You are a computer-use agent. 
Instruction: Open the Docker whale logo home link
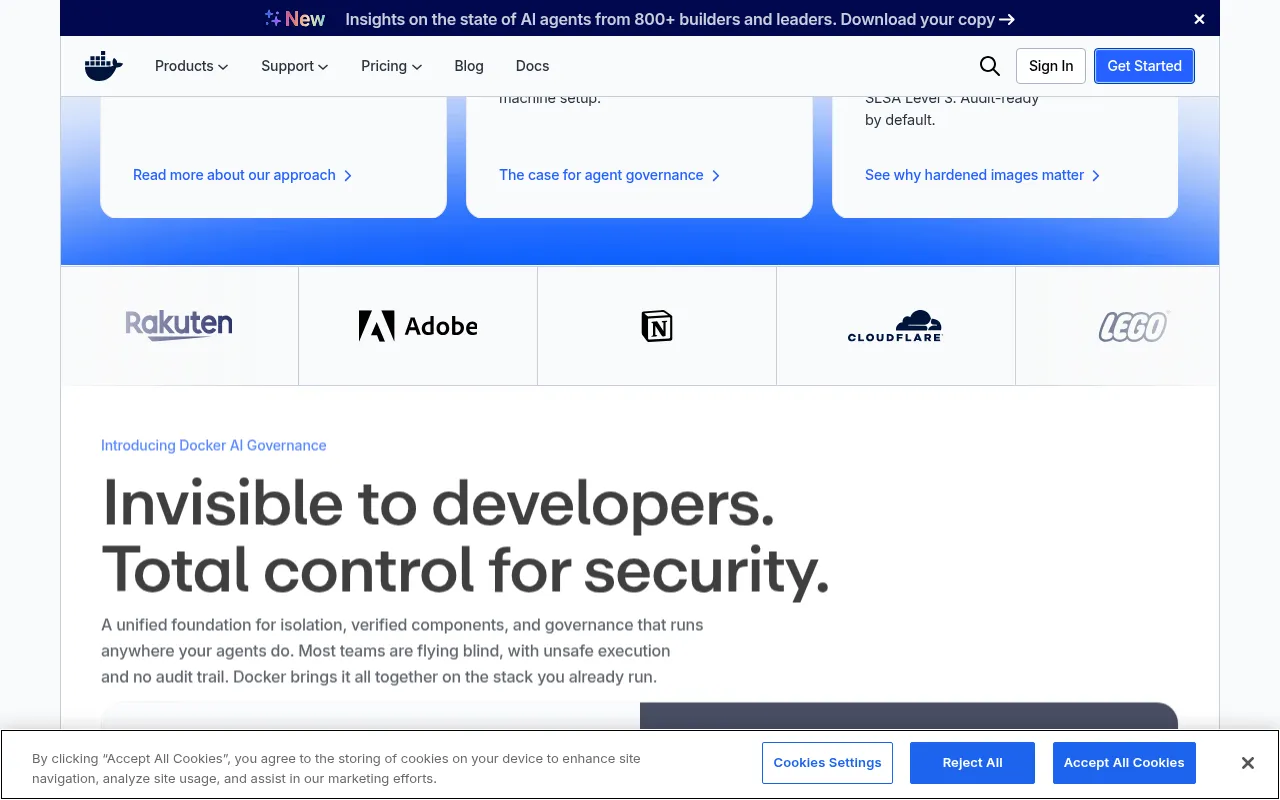point(104,66)
